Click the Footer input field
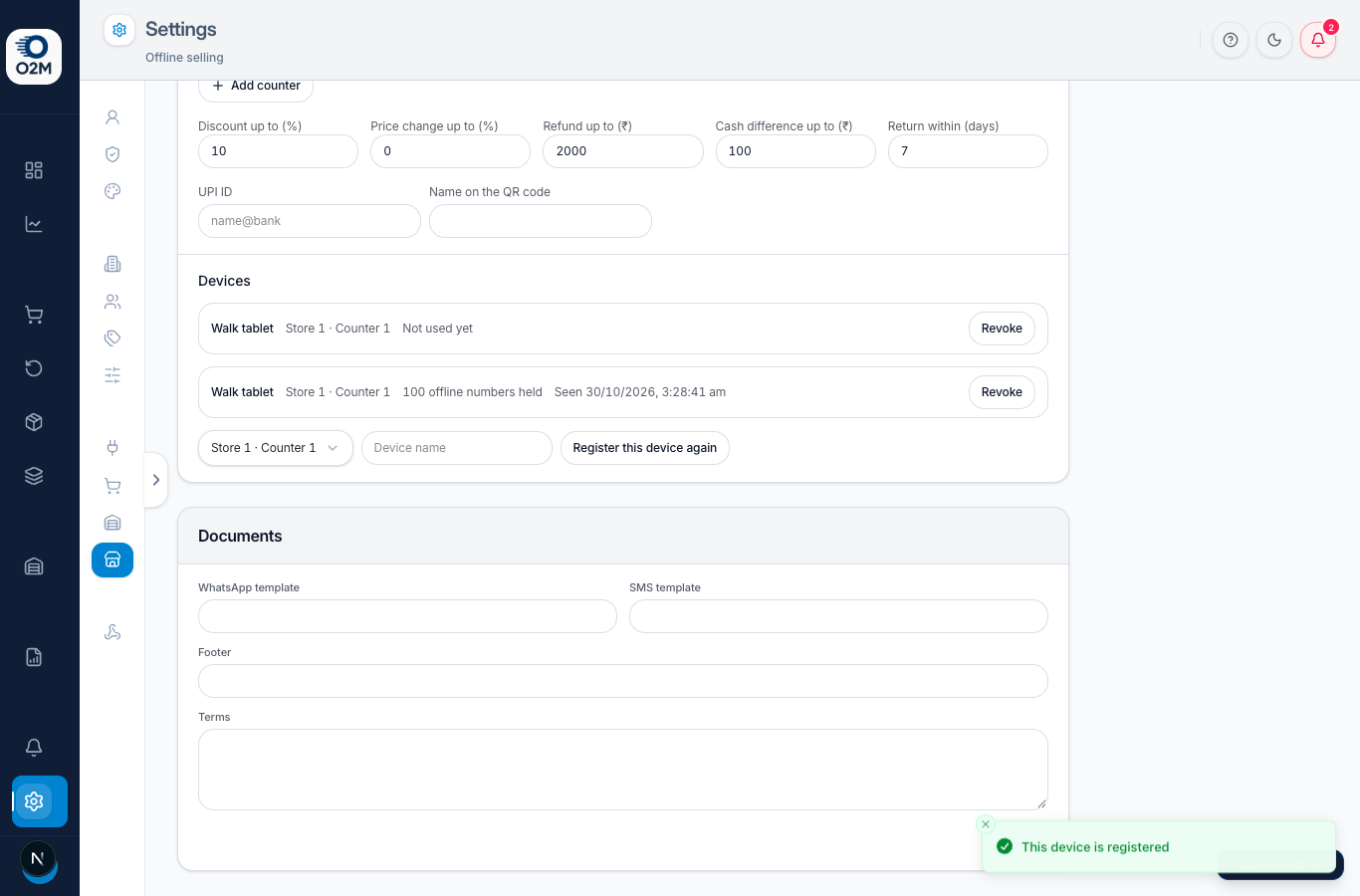The image size is (1360, 896). (623, 681)
